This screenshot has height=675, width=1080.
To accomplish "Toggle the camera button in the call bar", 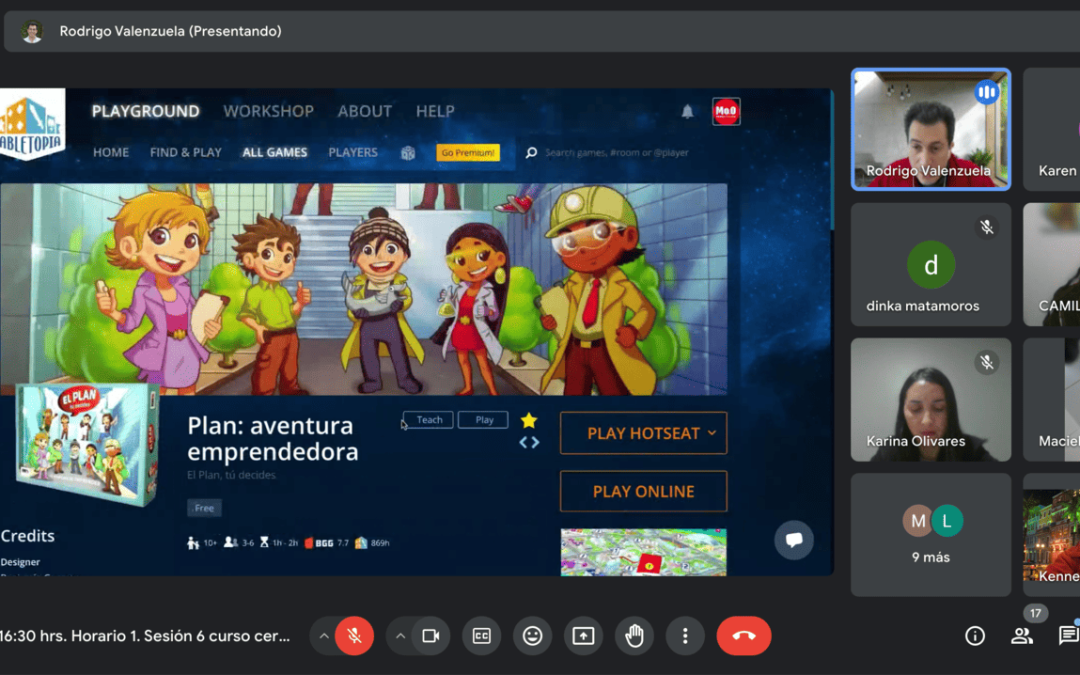I will click(x=431, y=636).
